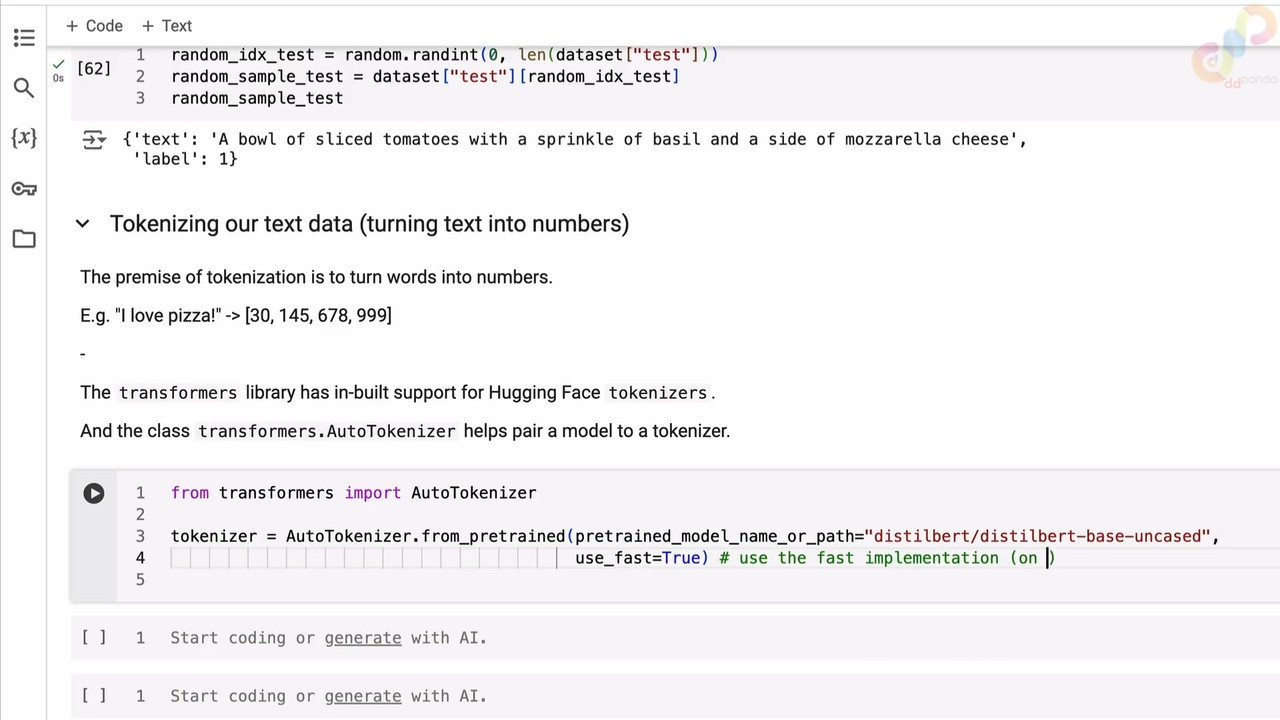Screen dimensions: 1280x720
Task: Collapse the Tokenizing our text data section
Action: tap(83, 224)
